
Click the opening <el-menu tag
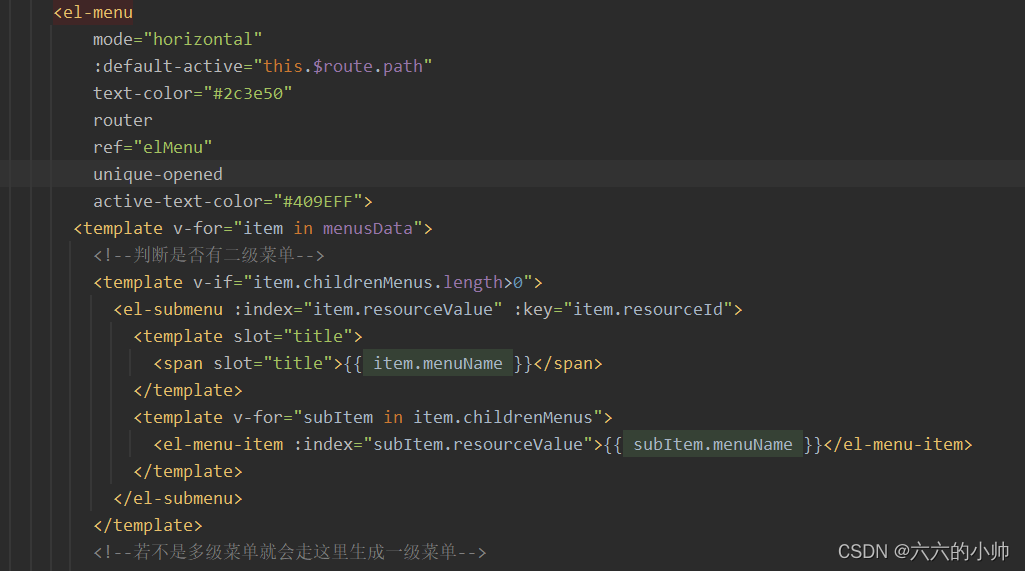pos(93,12)
